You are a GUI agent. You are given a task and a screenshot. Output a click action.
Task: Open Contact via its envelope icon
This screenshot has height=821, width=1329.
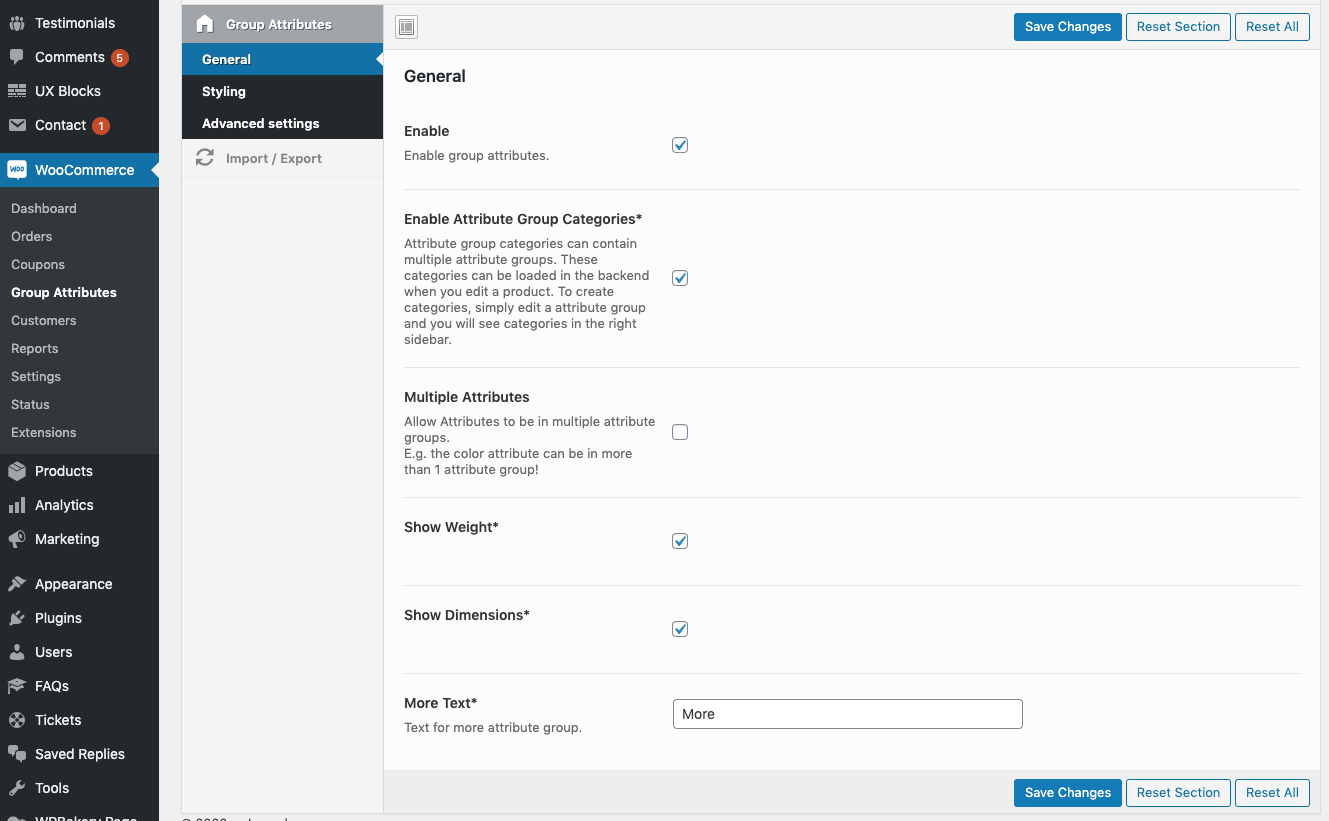click(16, 125)
